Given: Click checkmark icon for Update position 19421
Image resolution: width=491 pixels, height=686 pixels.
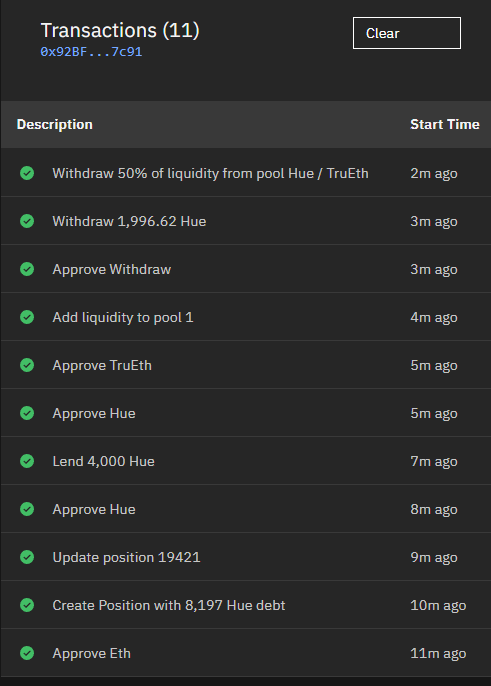Looking at the screenshot, I should pyautogui.click(x=27, y=557).
